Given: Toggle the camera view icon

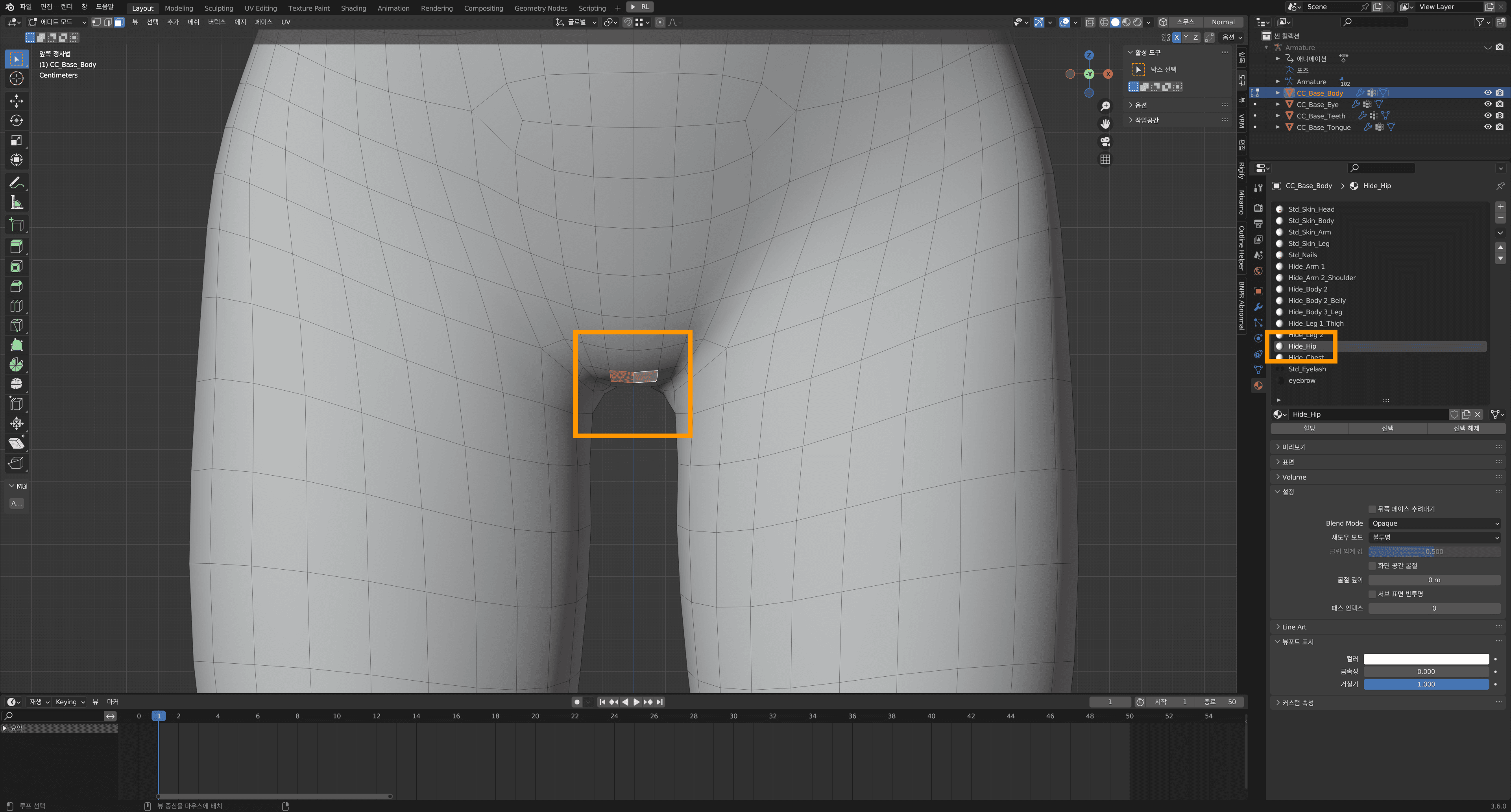Looking at the screenshot, I should pyautogui.click(x=1105, y=142).
